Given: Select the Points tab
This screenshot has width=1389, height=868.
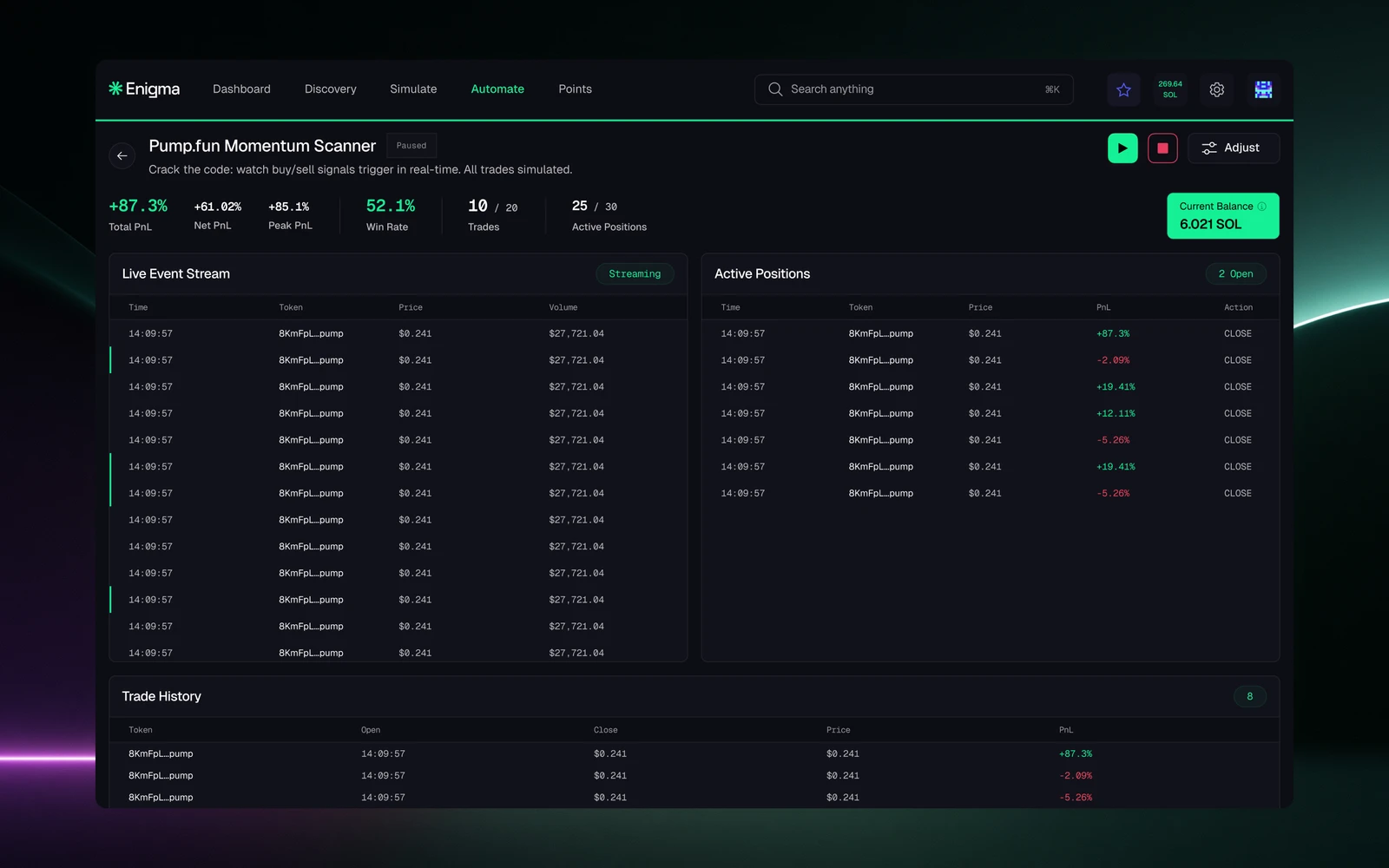Looking at the screenshot, I should pos(575,89).
